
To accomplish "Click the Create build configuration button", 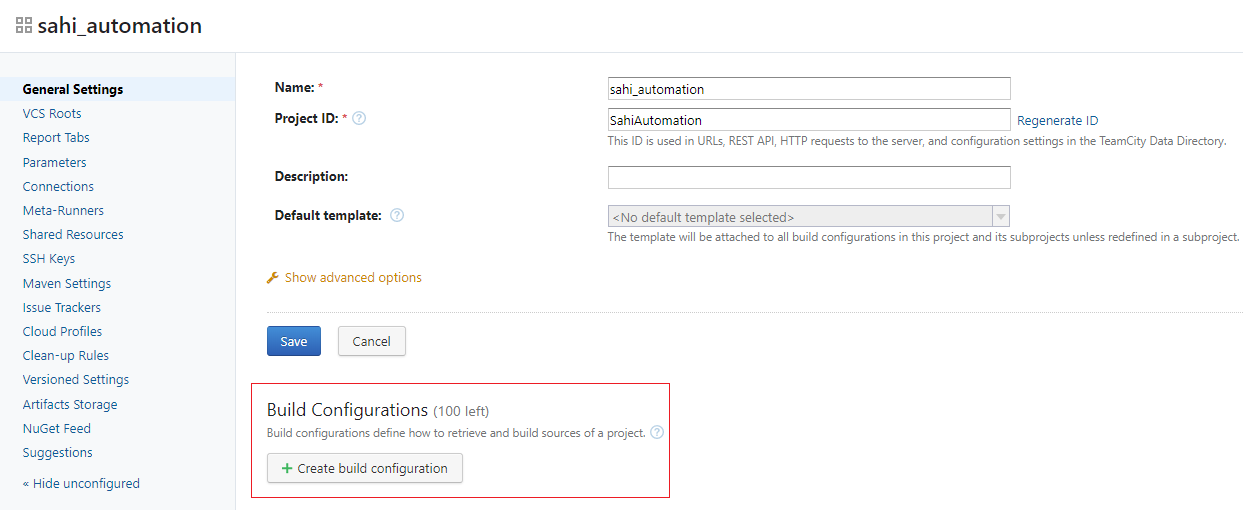I will 365,468.
